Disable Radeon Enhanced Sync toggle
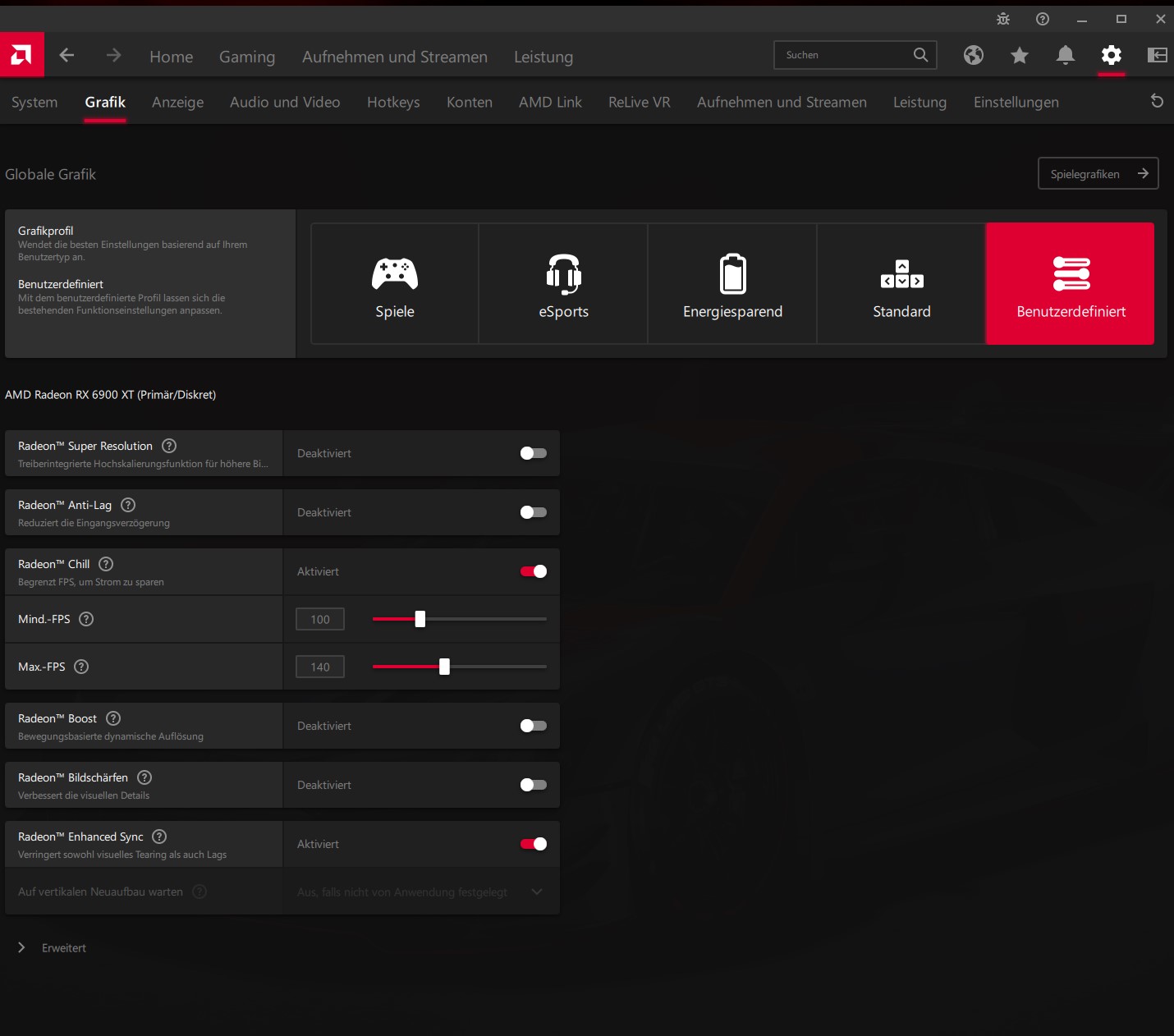 (x=534, y=844)
